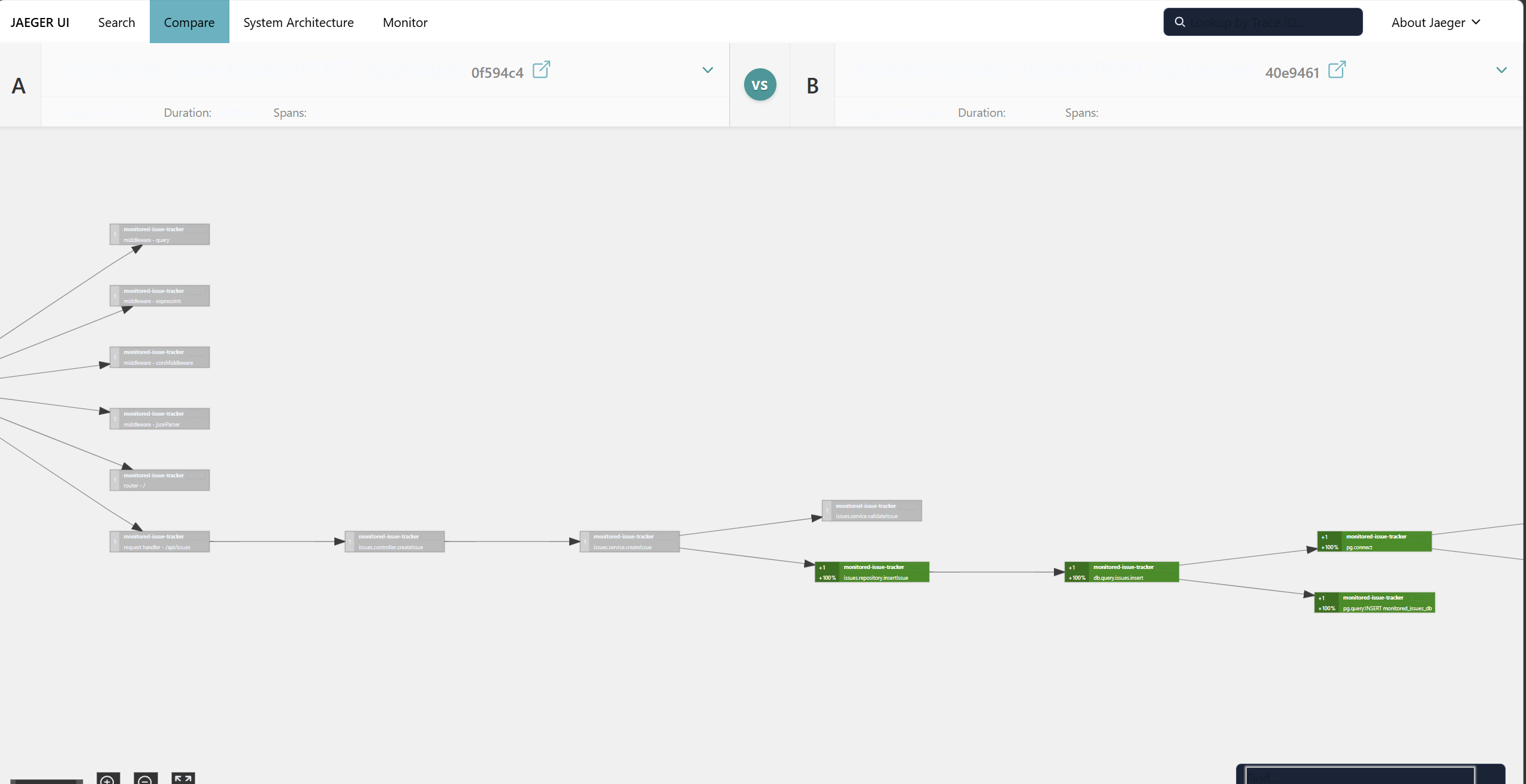Open trace 40e9461 in new window

click(1337, 70)
